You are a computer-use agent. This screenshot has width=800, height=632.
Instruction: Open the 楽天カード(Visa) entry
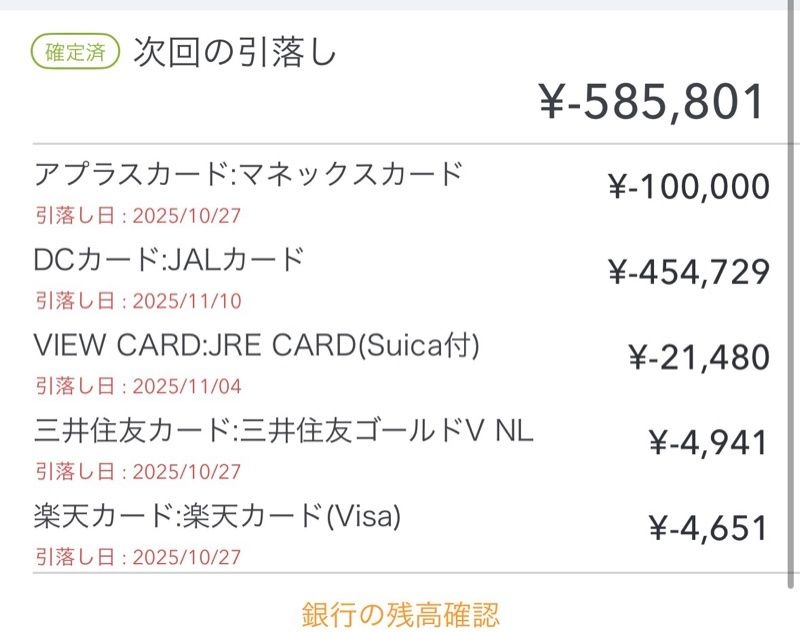coord(217,516)
